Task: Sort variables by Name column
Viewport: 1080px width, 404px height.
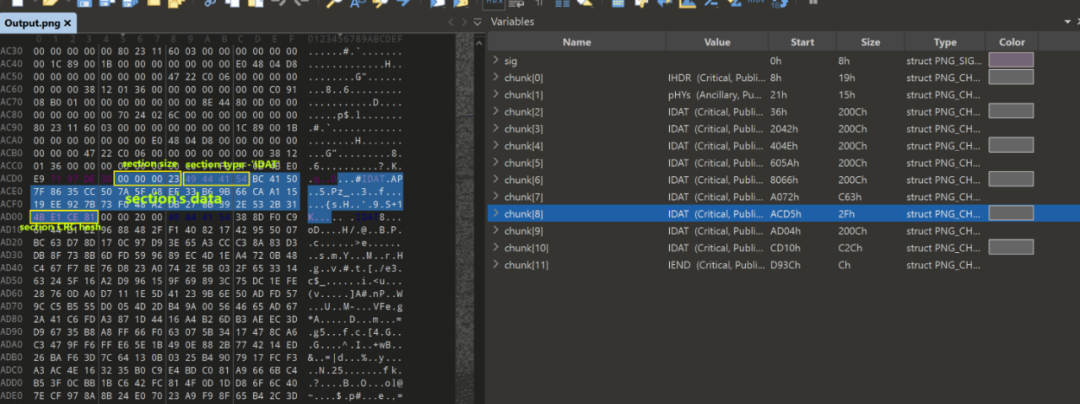Action: click(x=577, y=42)
